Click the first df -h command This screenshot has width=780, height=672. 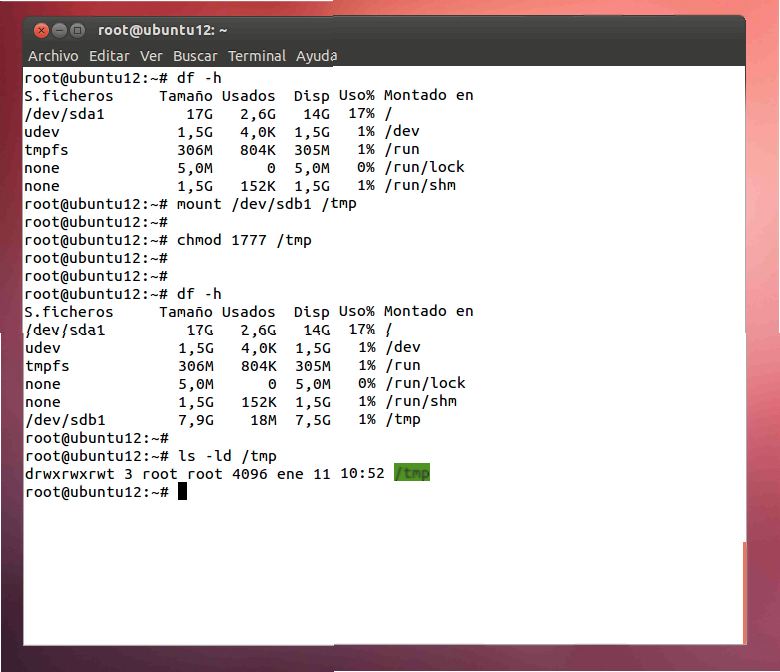(199, 78)
